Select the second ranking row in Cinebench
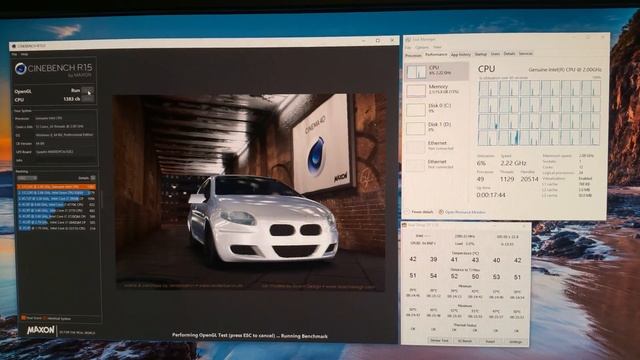The image size is (640, 360). tap(56, 193)
